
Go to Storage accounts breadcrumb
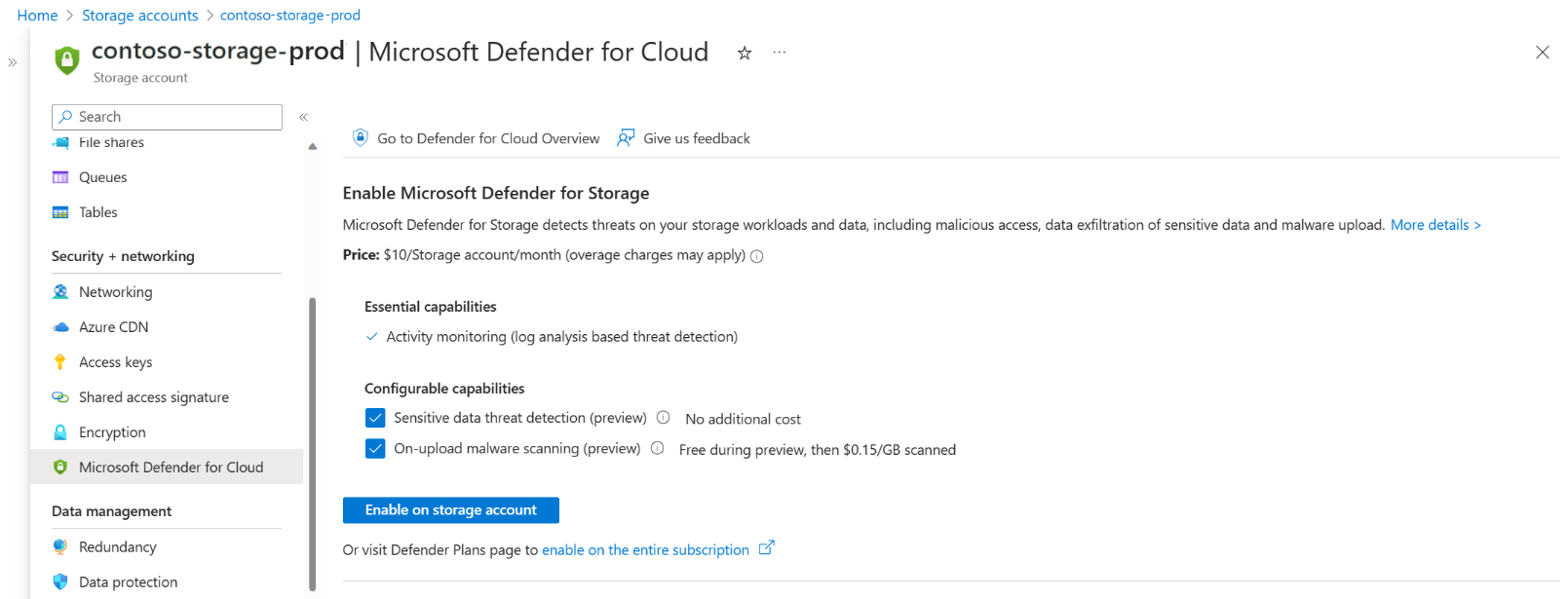[x=140, y=16]
